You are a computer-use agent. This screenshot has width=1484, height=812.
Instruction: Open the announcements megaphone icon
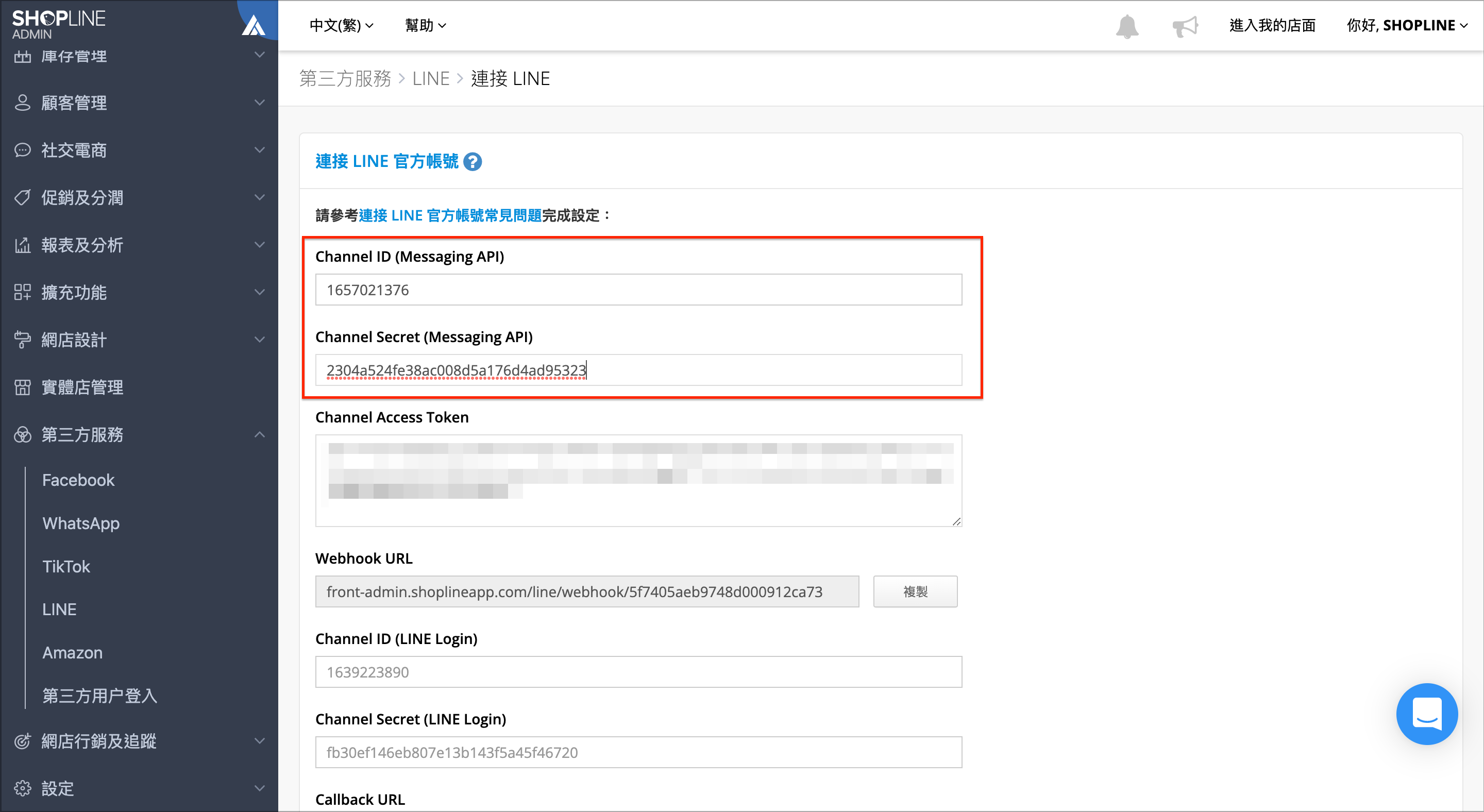point(1185,26)
